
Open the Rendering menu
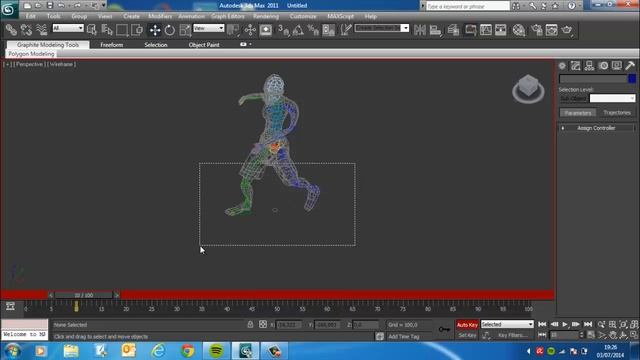click(266, 16)
